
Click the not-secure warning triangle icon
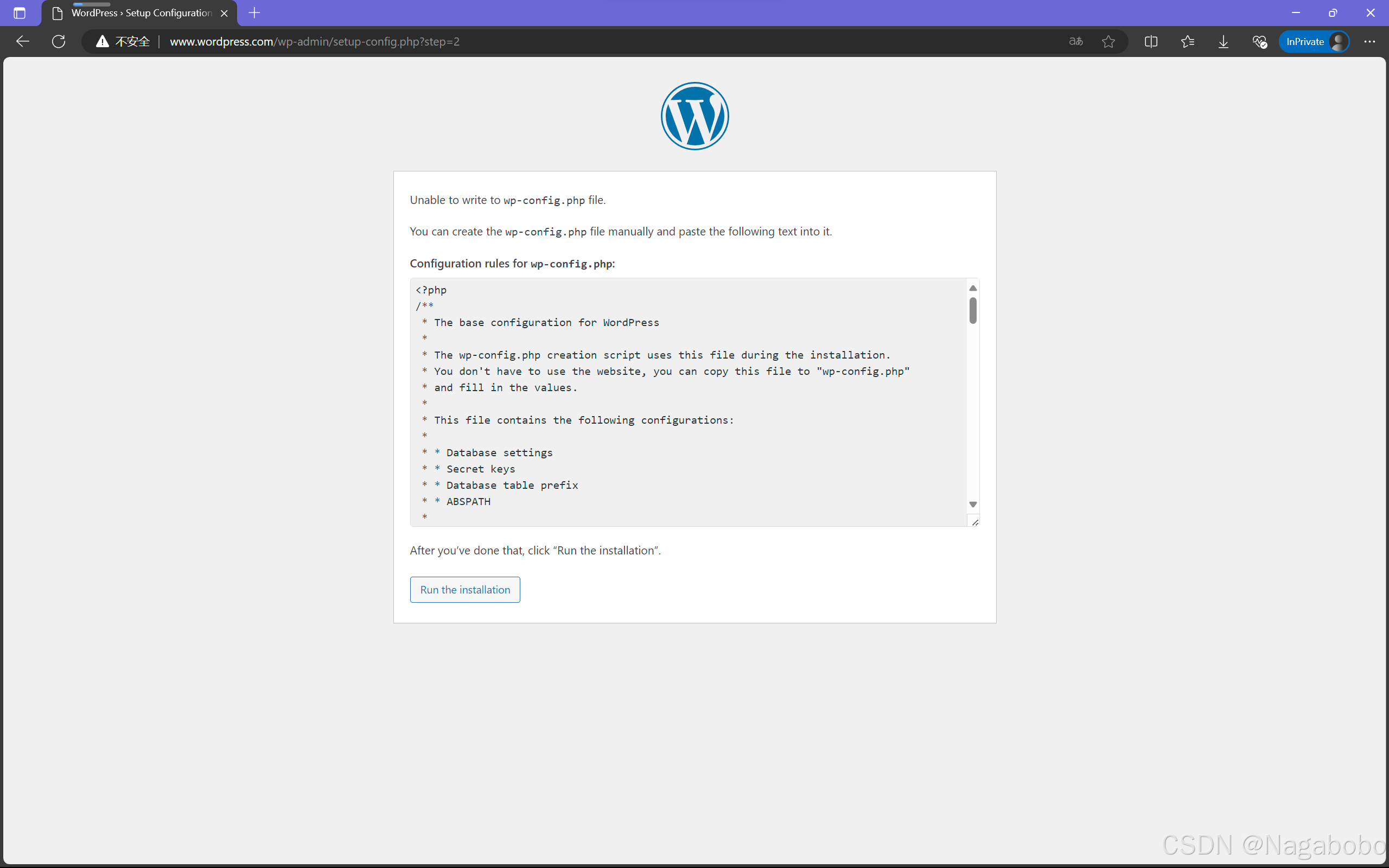coord(102,41)
